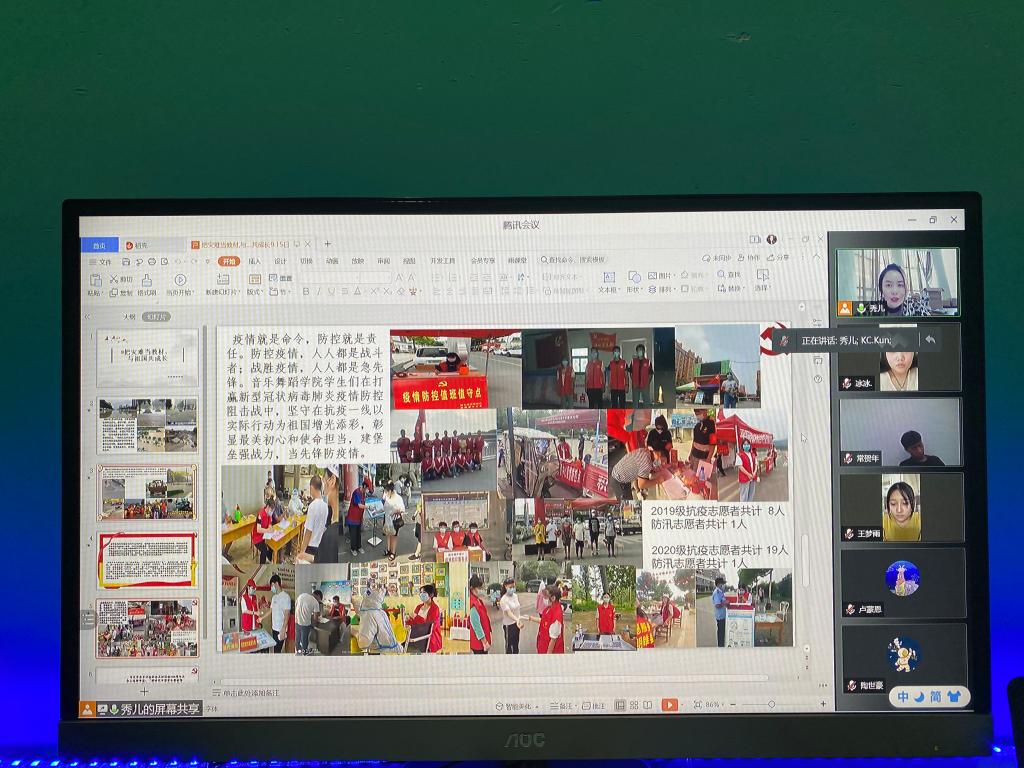This screenshot has height=768, width=1024.
Task: Toggle Comments (批注) in status bar
Action: [594, 706]
